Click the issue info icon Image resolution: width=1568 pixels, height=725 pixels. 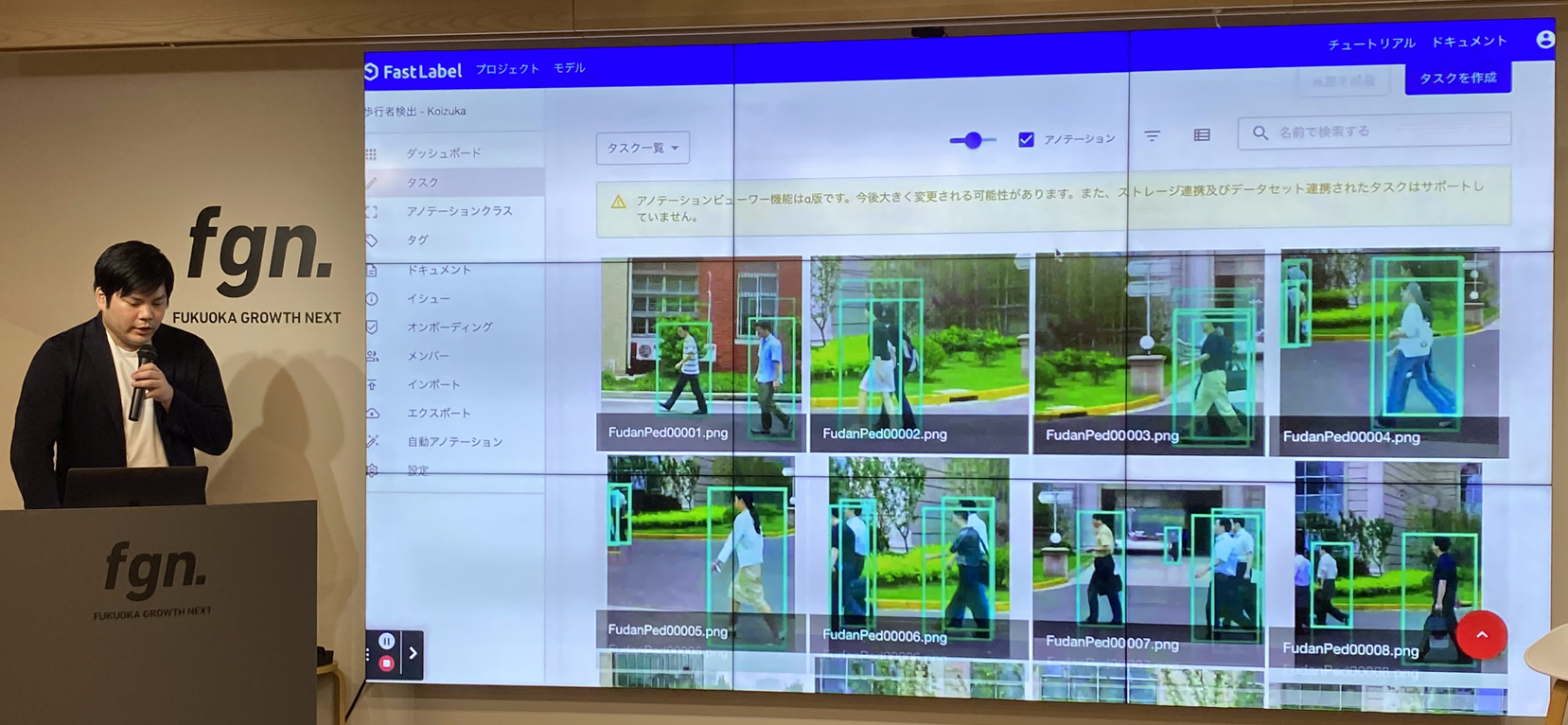point(372,299)
